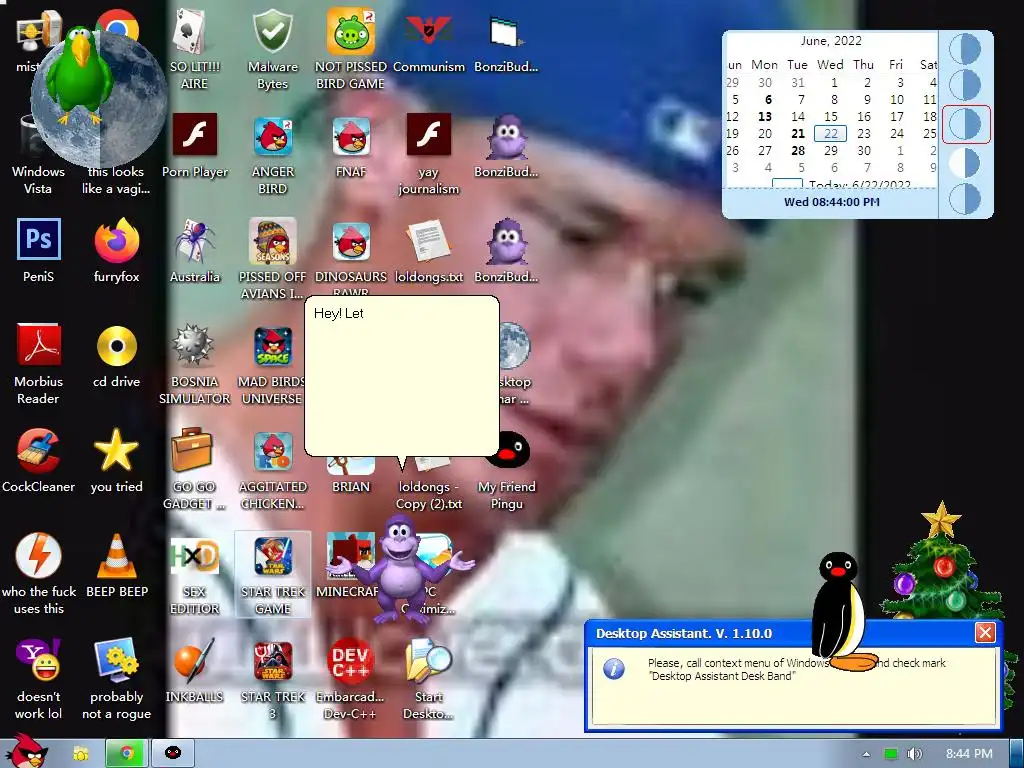Select the PISSED OFF AVIANS Seasons icon
The width and height of the screenshot is (1024, 768).
pos(273,259)
